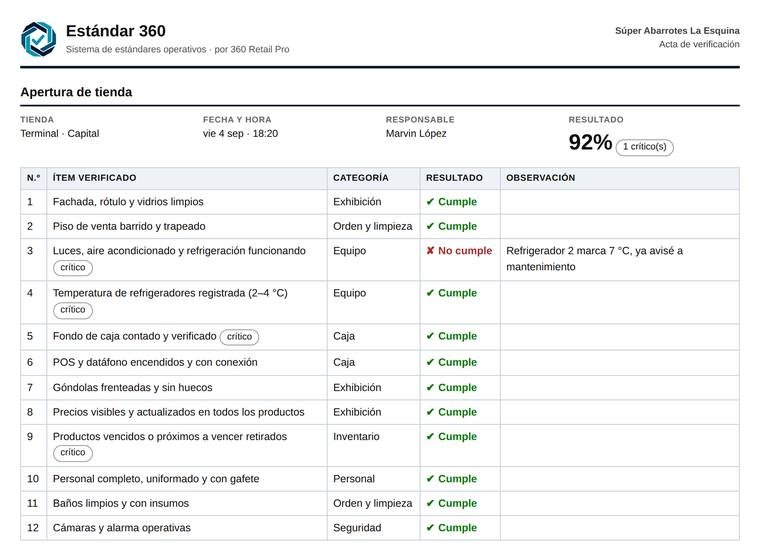
Task: Click the 92% result score
Action: coord(590,142)
